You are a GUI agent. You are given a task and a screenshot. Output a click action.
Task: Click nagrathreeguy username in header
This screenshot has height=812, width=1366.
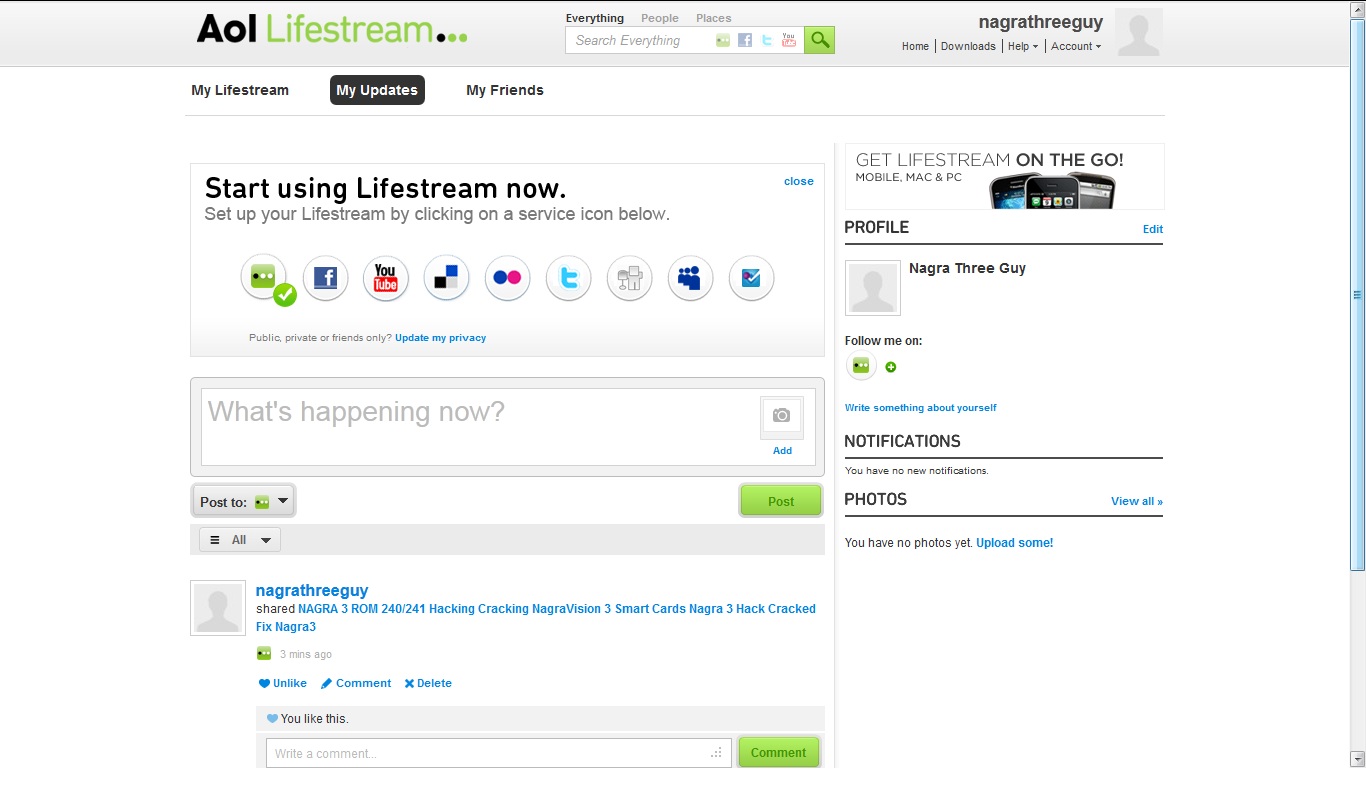(1041, 23)
